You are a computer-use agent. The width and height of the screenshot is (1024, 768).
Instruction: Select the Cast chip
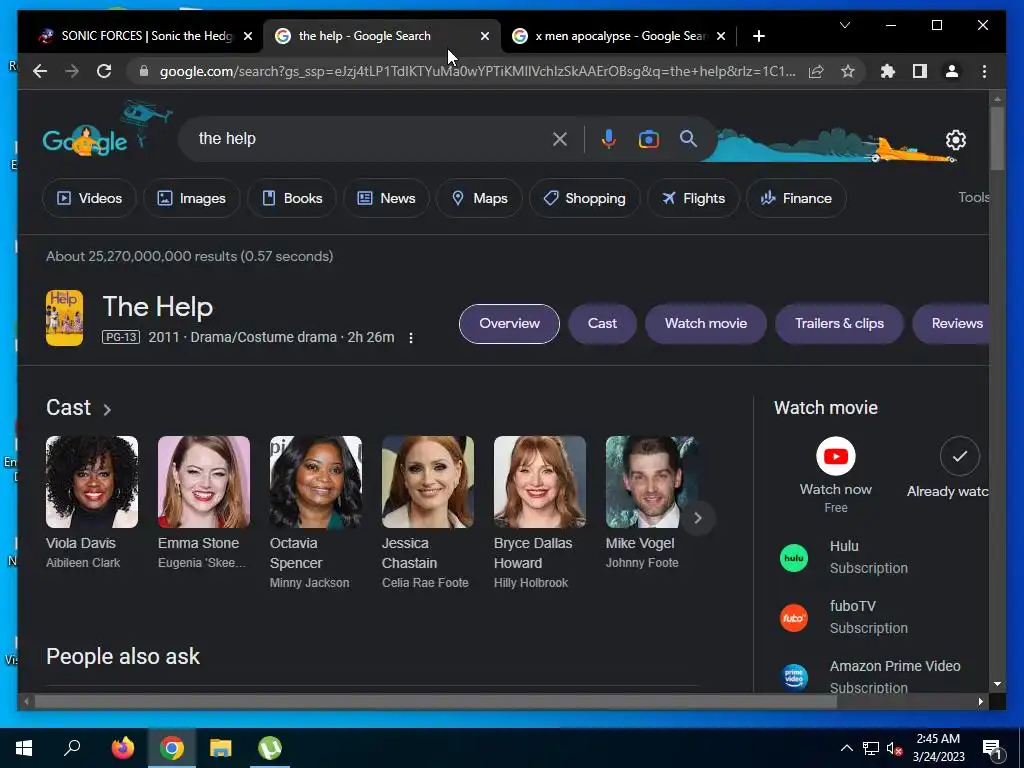pyautogui.click(x=602, y=323)
